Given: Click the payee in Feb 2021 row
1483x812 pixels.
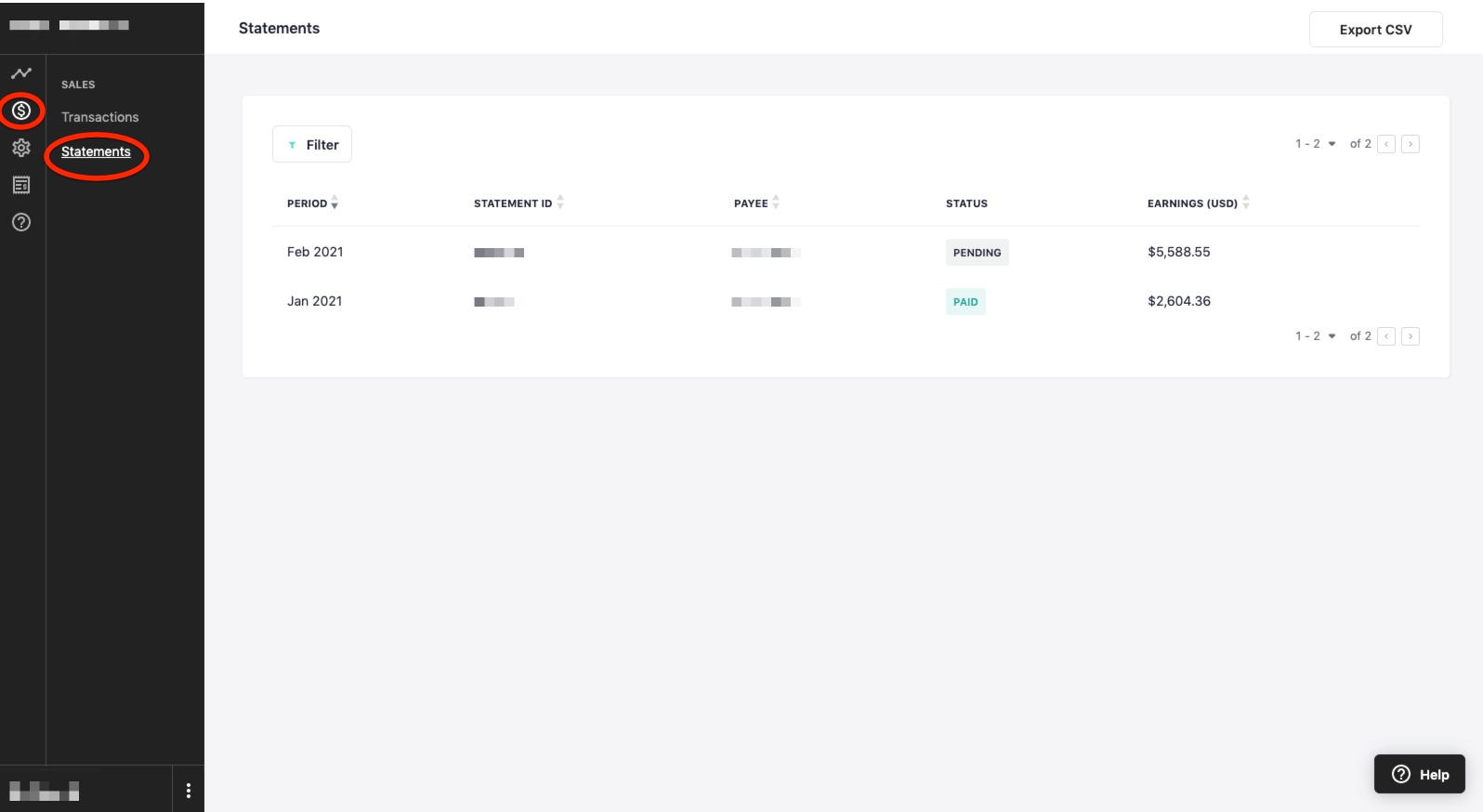Looking at the screenshot, I should pos(766,253).
